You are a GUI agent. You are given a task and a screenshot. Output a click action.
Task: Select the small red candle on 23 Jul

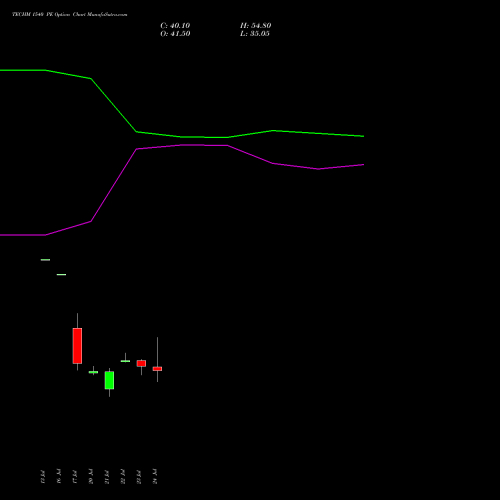coord(141,363)
